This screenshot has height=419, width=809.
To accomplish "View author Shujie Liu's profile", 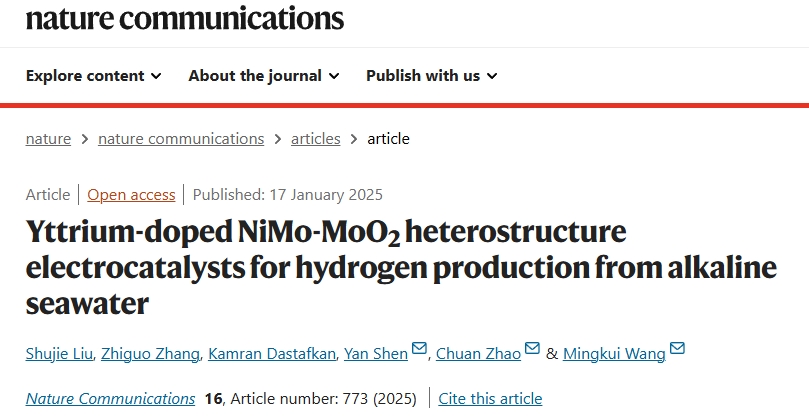I will [59, 354].
